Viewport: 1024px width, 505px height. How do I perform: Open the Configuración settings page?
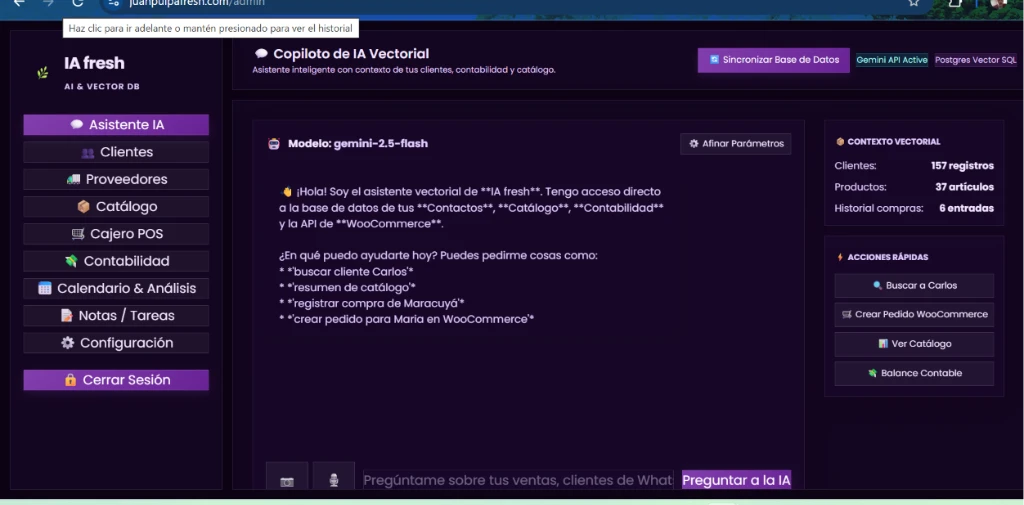click(116, 343)
